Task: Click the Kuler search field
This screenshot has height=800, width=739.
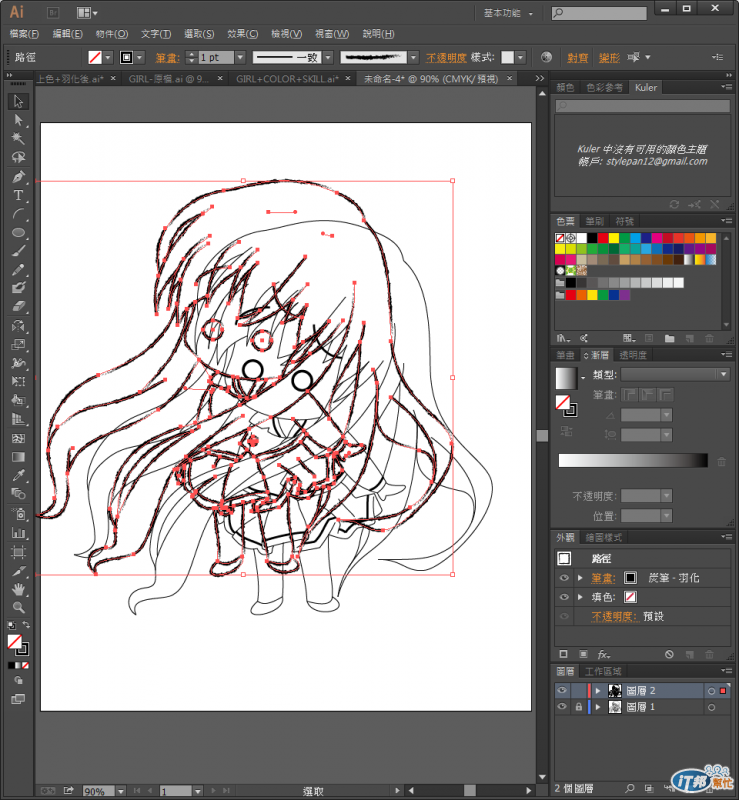Action: tap(643, 106)
